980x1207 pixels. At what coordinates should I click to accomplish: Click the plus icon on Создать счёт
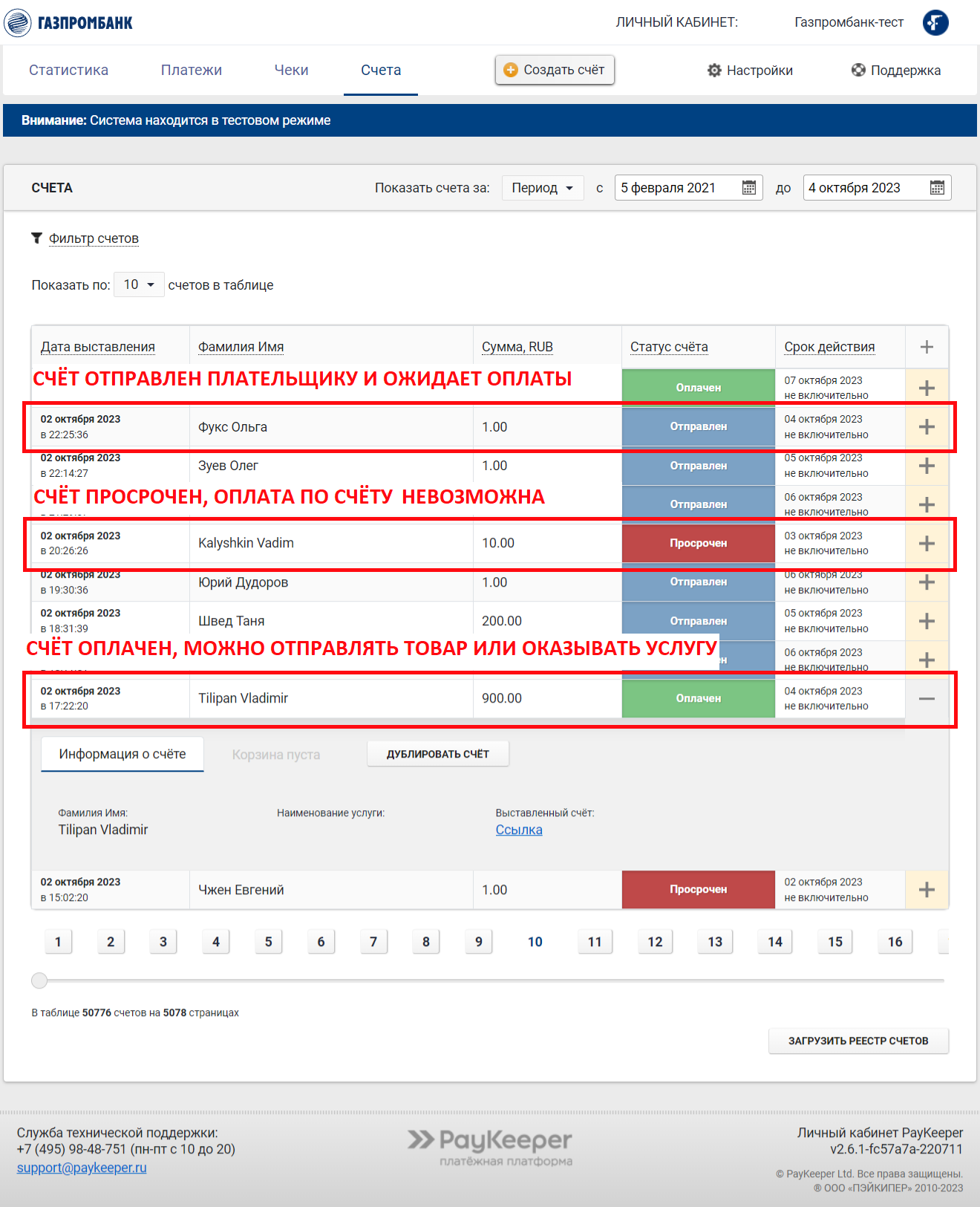point(511,70)
